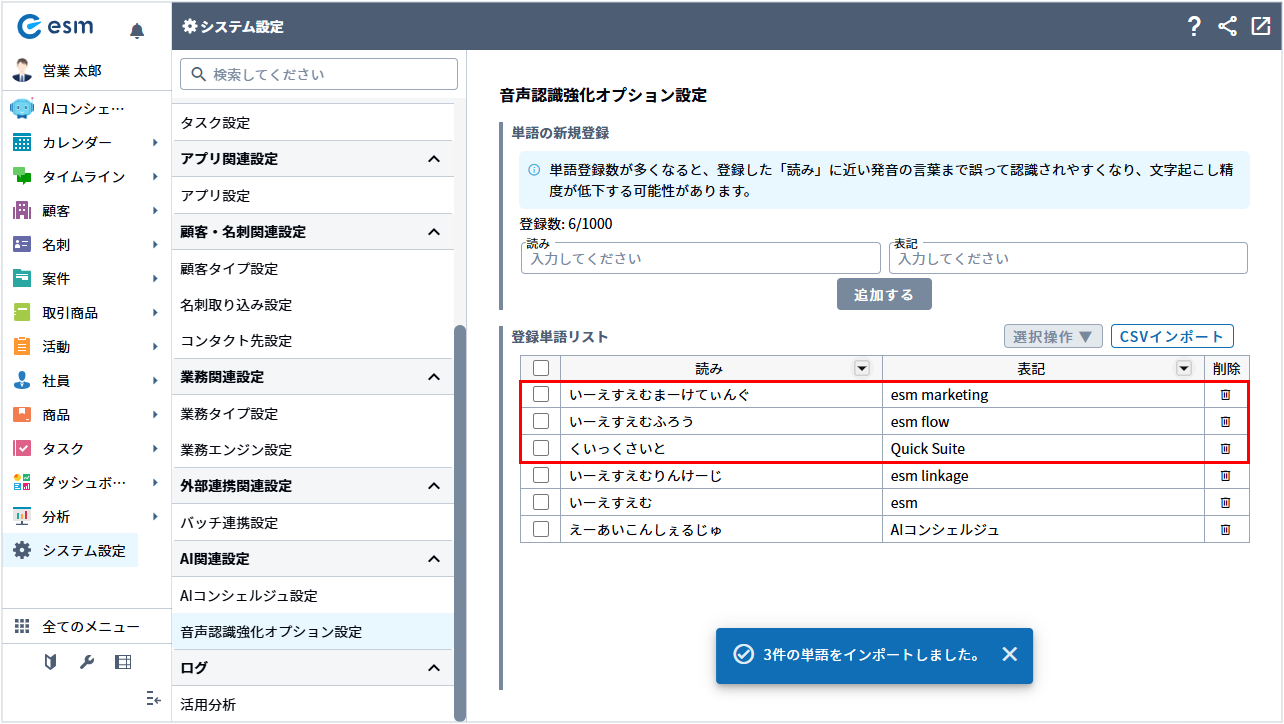This screenshot has width=1284, height=724.
Task: Open カレンダー in the left menu
Action: [77, 143]
